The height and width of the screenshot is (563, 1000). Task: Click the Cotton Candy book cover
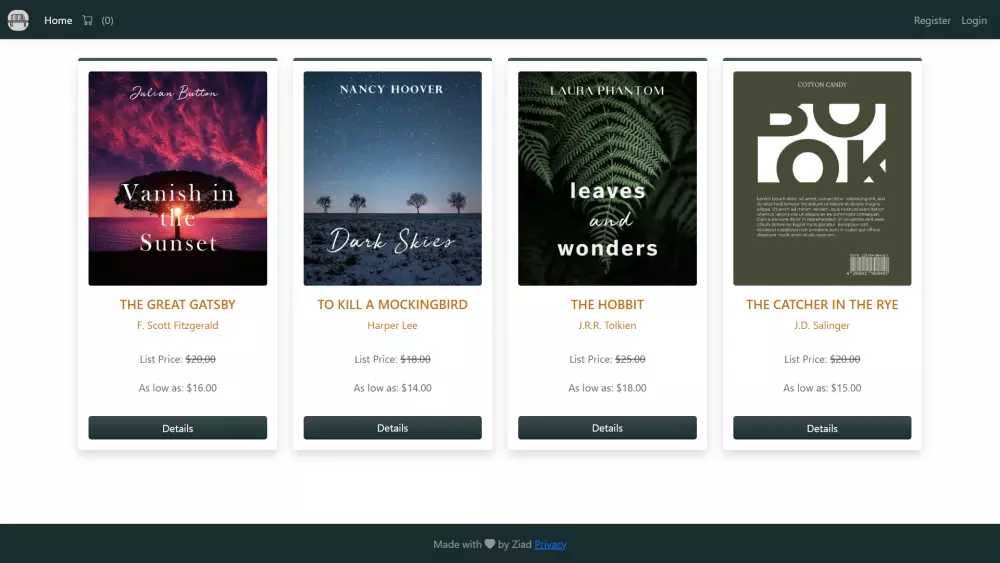(x=822, y=179)
